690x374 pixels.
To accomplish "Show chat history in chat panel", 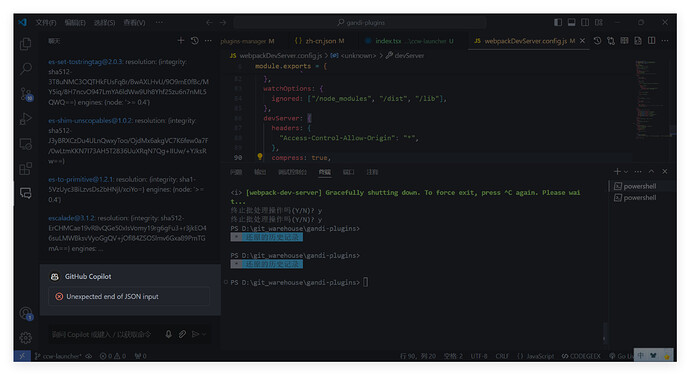I will point(195,40).
